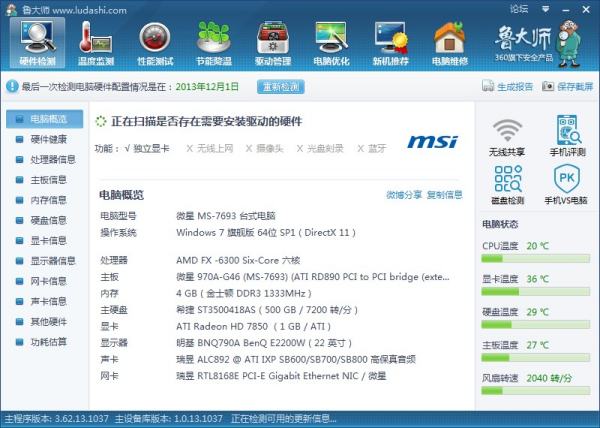Open 手机评测 phone benchmark
The image size is (600, 428).
point(567,135)
